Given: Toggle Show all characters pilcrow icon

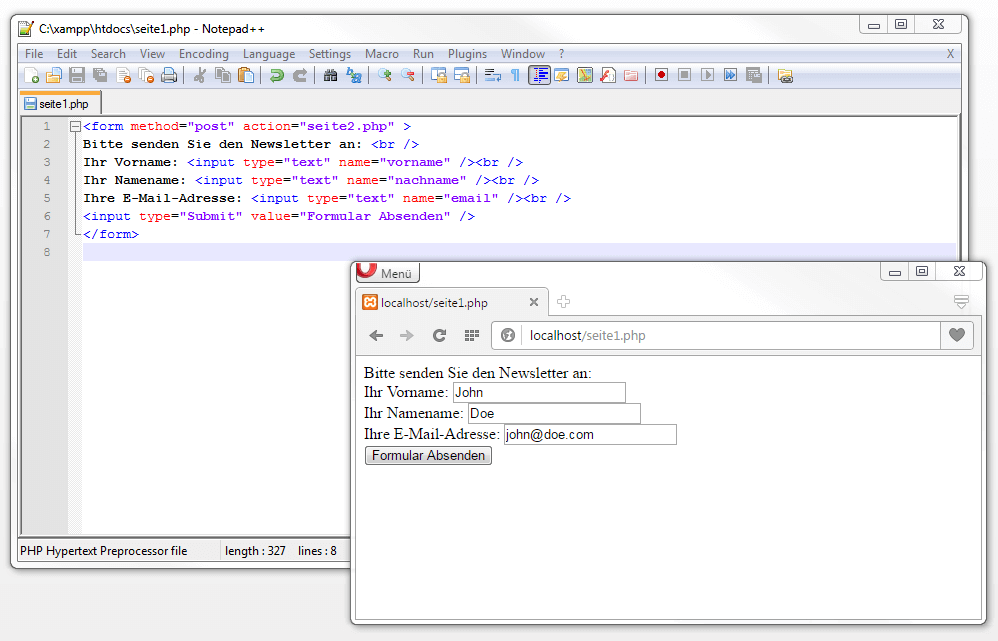Looking at the screenshot, I should click(516, 76).
